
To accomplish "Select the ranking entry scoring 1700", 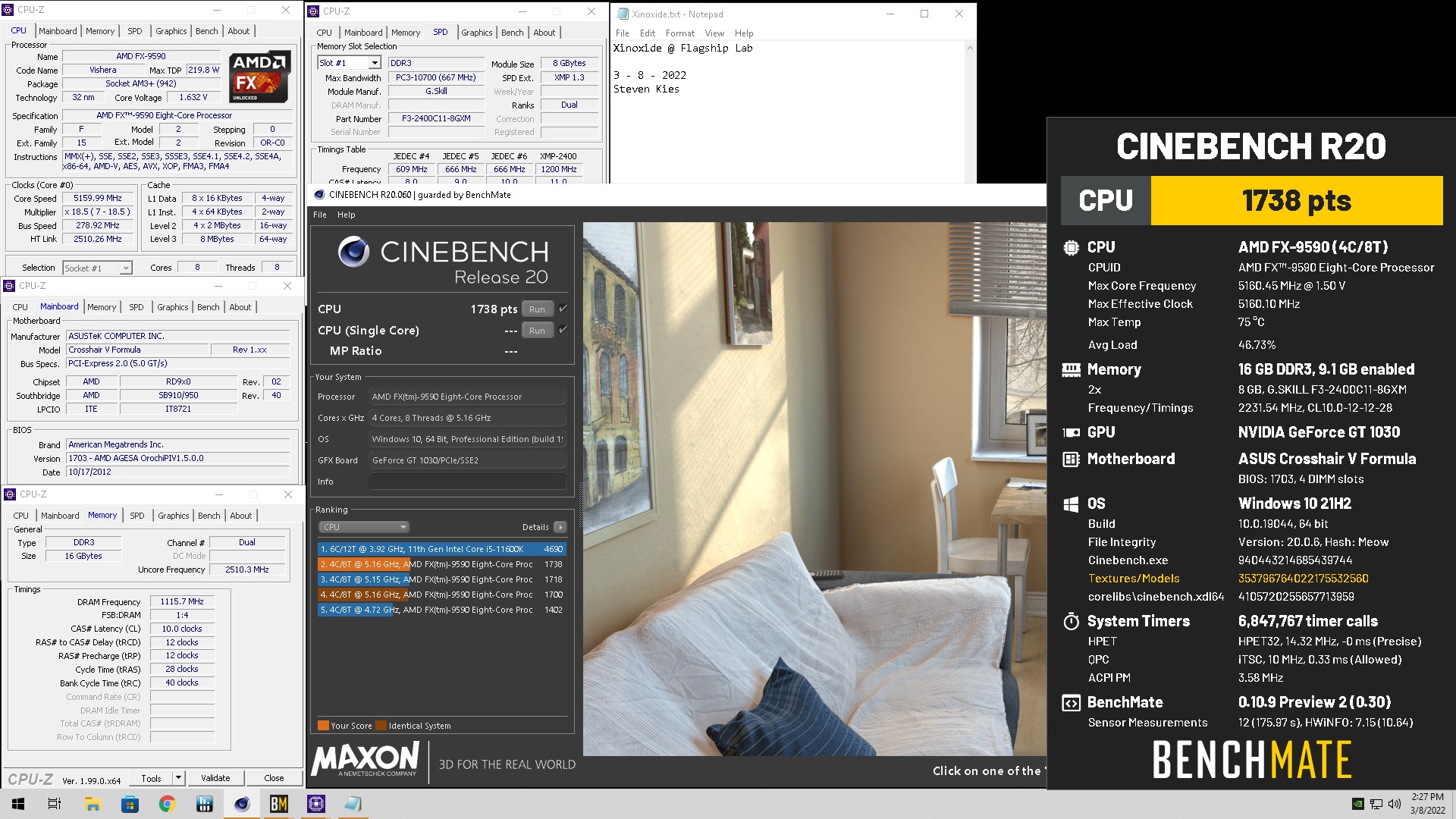I will [x=441, y=595].
